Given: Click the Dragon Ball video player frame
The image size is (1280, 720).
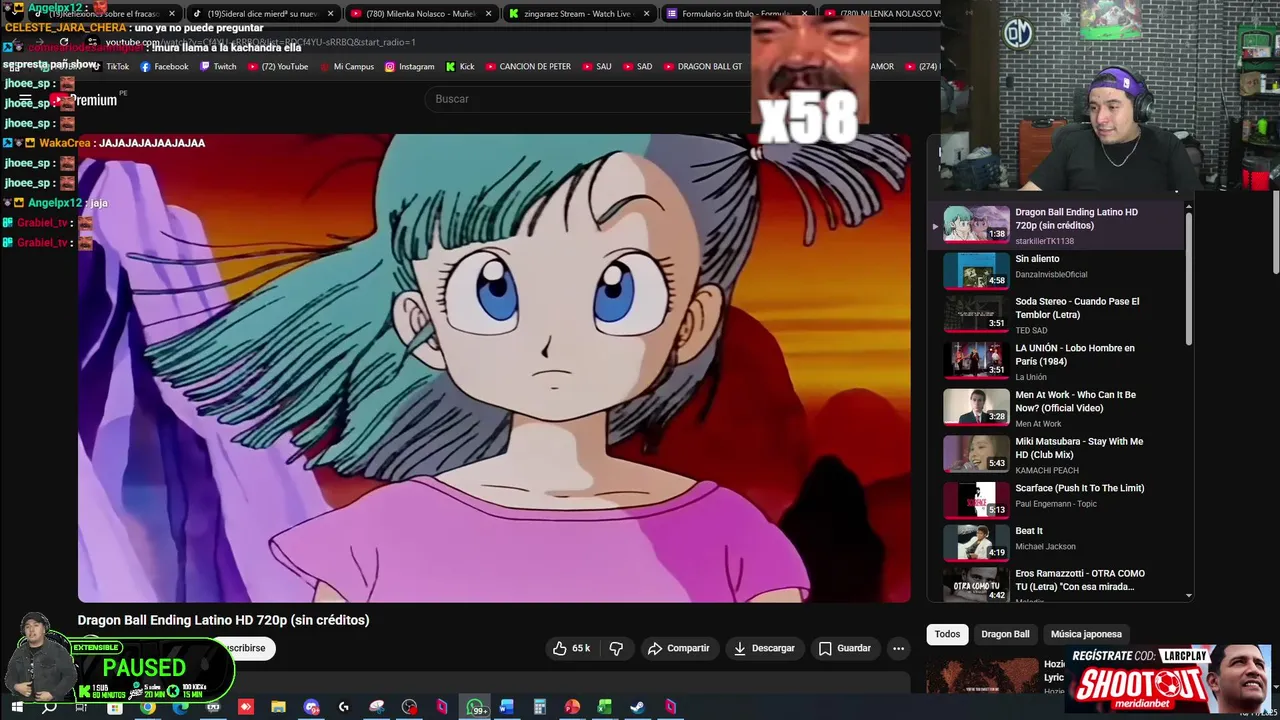Looking at the screenshot, I should 494,368.
